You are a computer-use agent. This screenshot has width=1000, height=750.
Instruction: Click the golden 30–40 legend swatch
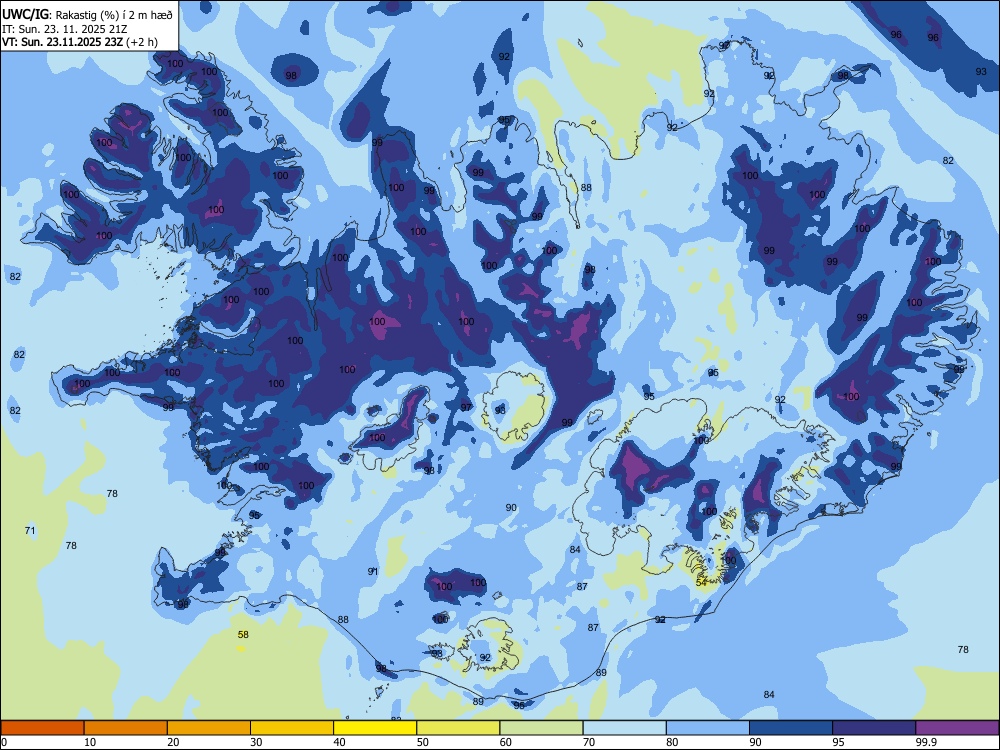(x=292, y=728)
